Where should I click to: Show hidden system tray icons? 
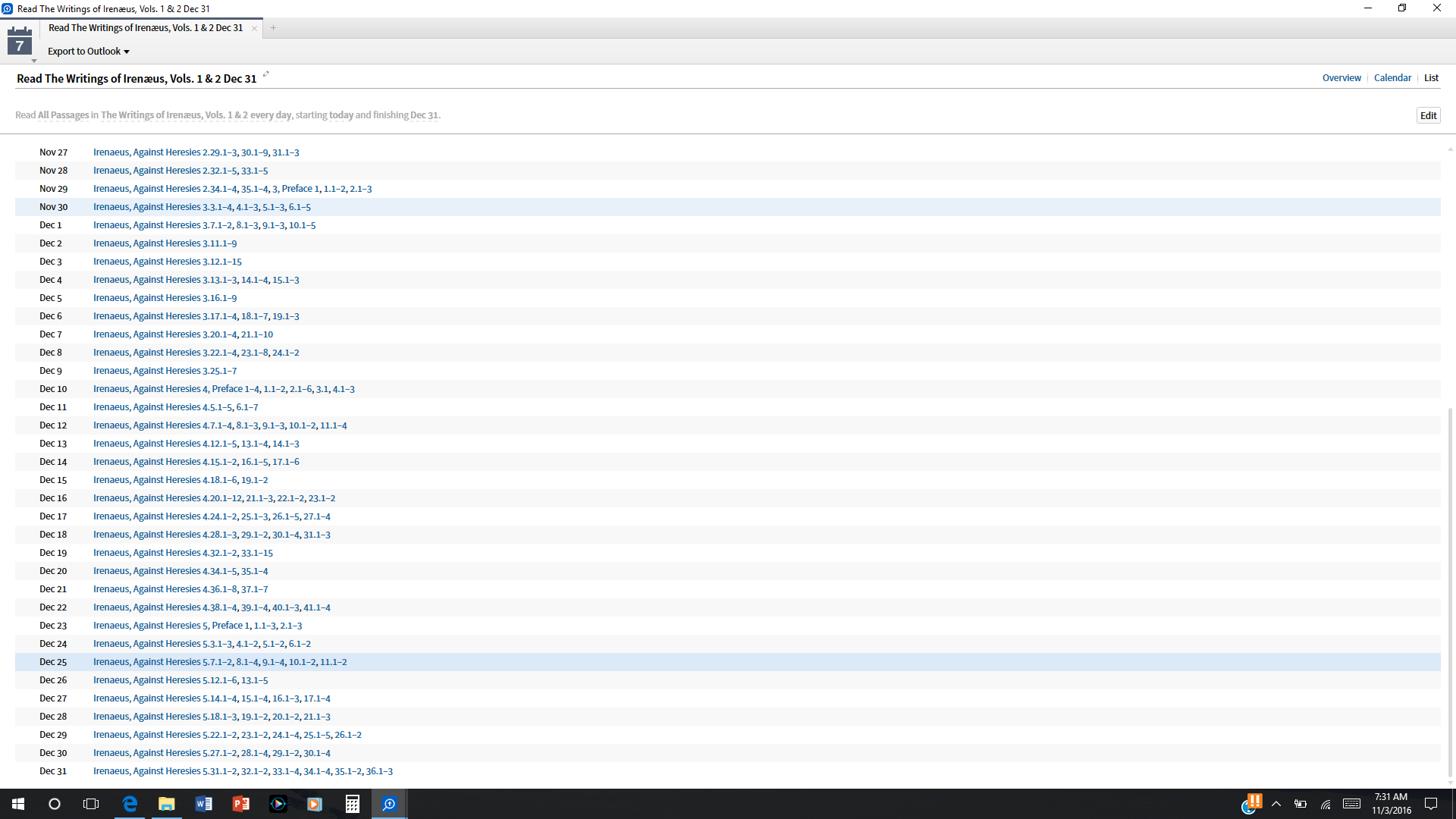tap(1276, 804)
